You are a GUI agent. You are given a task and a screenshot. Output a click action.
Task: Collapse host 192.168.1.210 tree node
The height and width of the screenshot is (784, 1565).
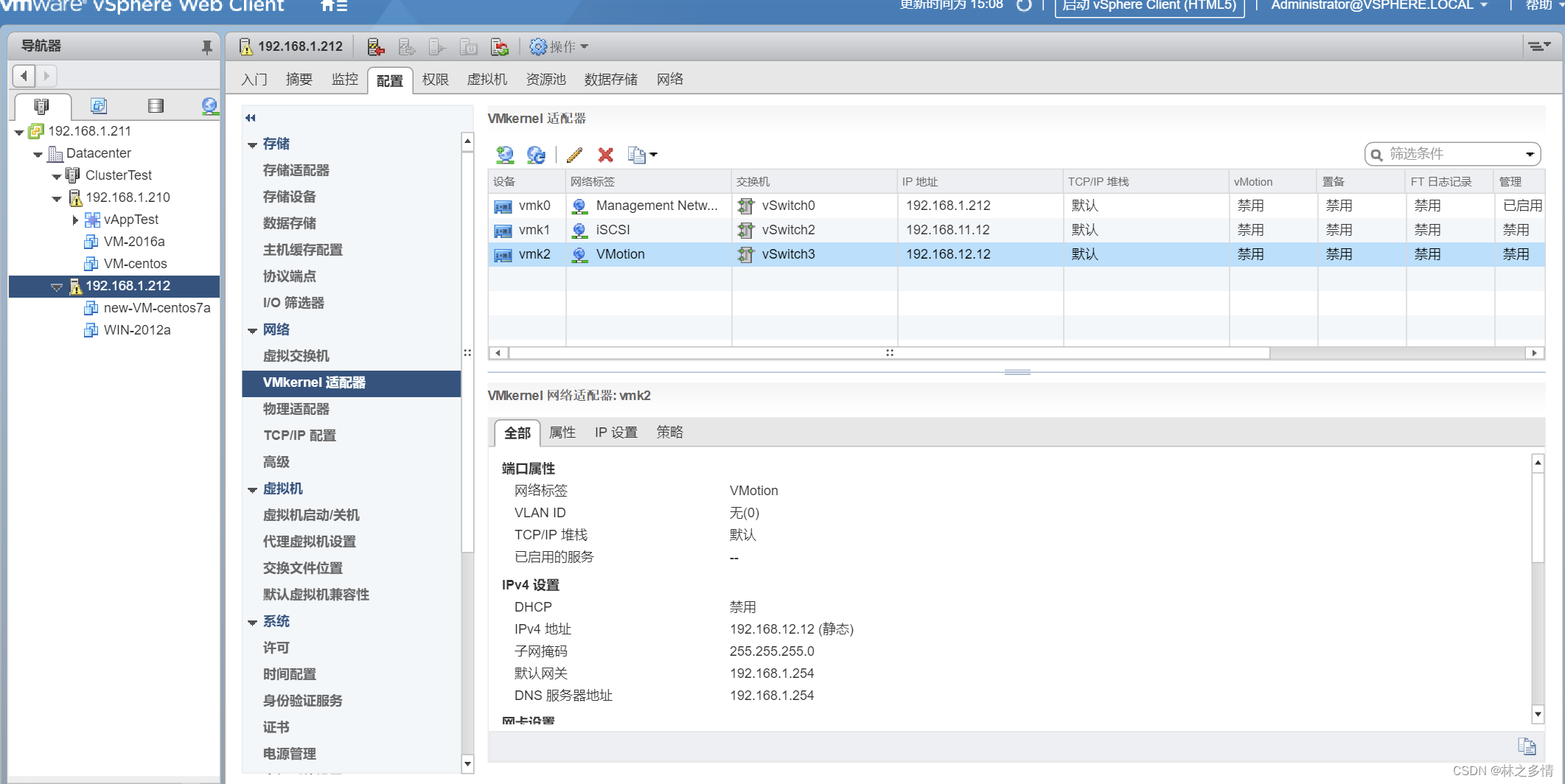click(x=56, y=199)
